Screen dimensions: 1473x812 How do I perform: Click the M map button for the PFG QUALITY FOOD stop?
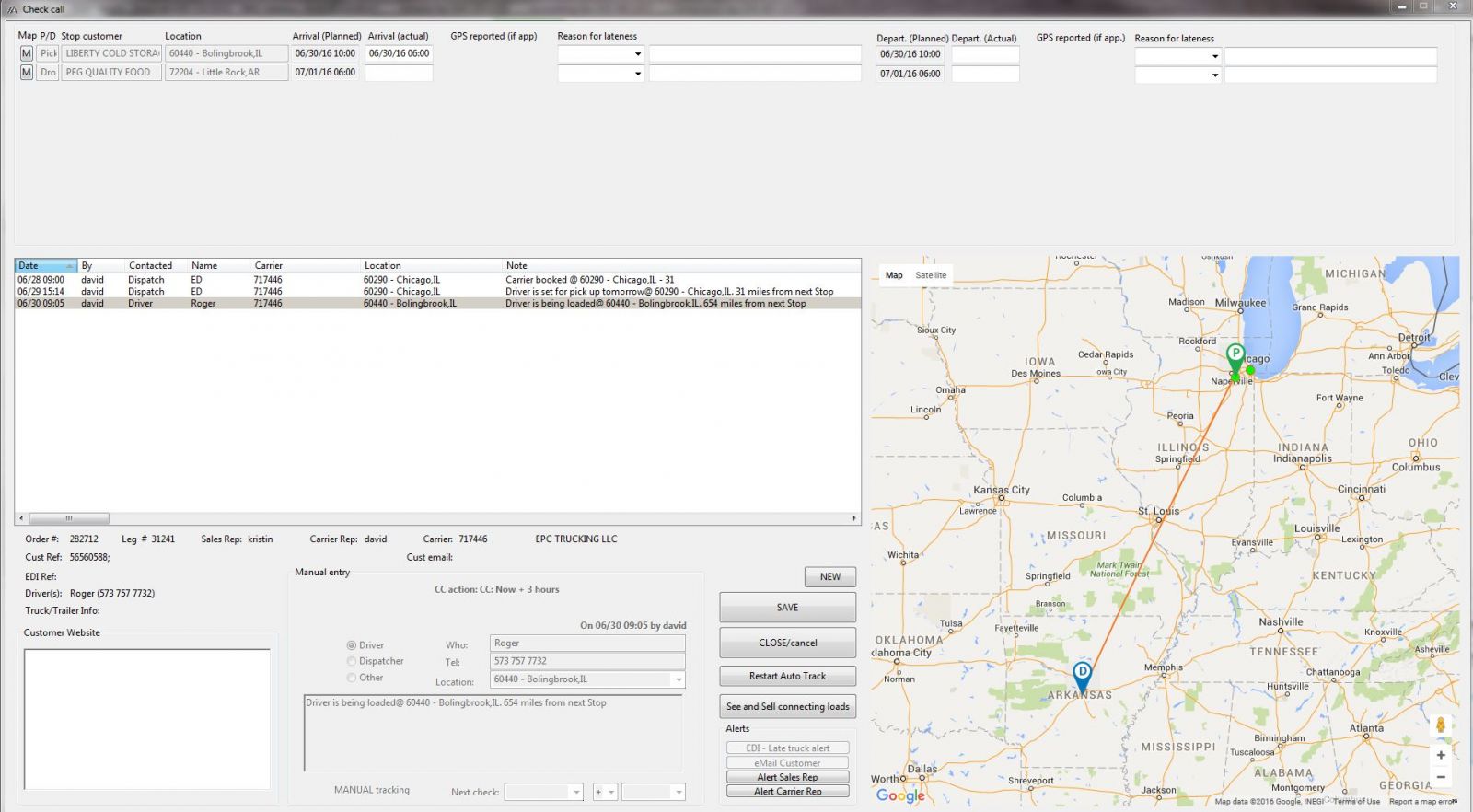26,72
